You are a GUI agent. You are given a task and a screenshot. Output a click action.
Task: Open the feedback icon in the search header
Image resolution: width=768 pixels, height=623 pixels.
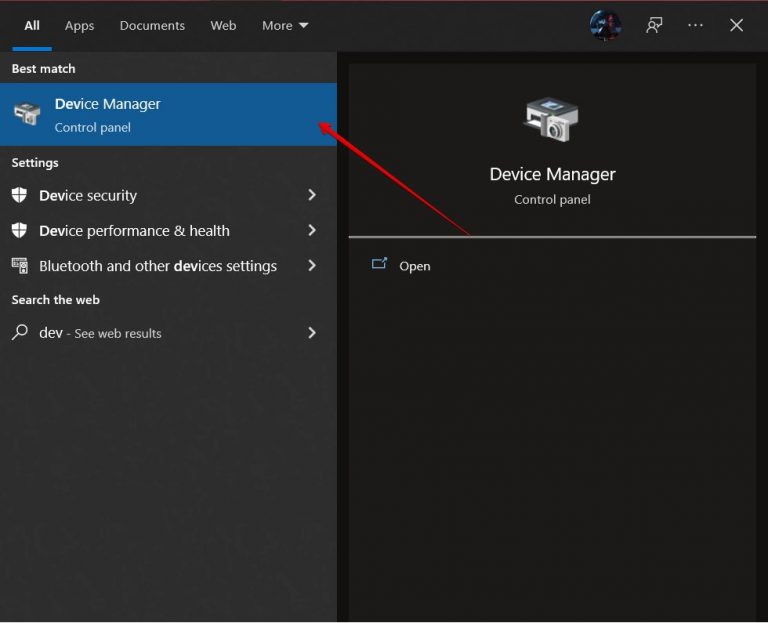[654, 25]
